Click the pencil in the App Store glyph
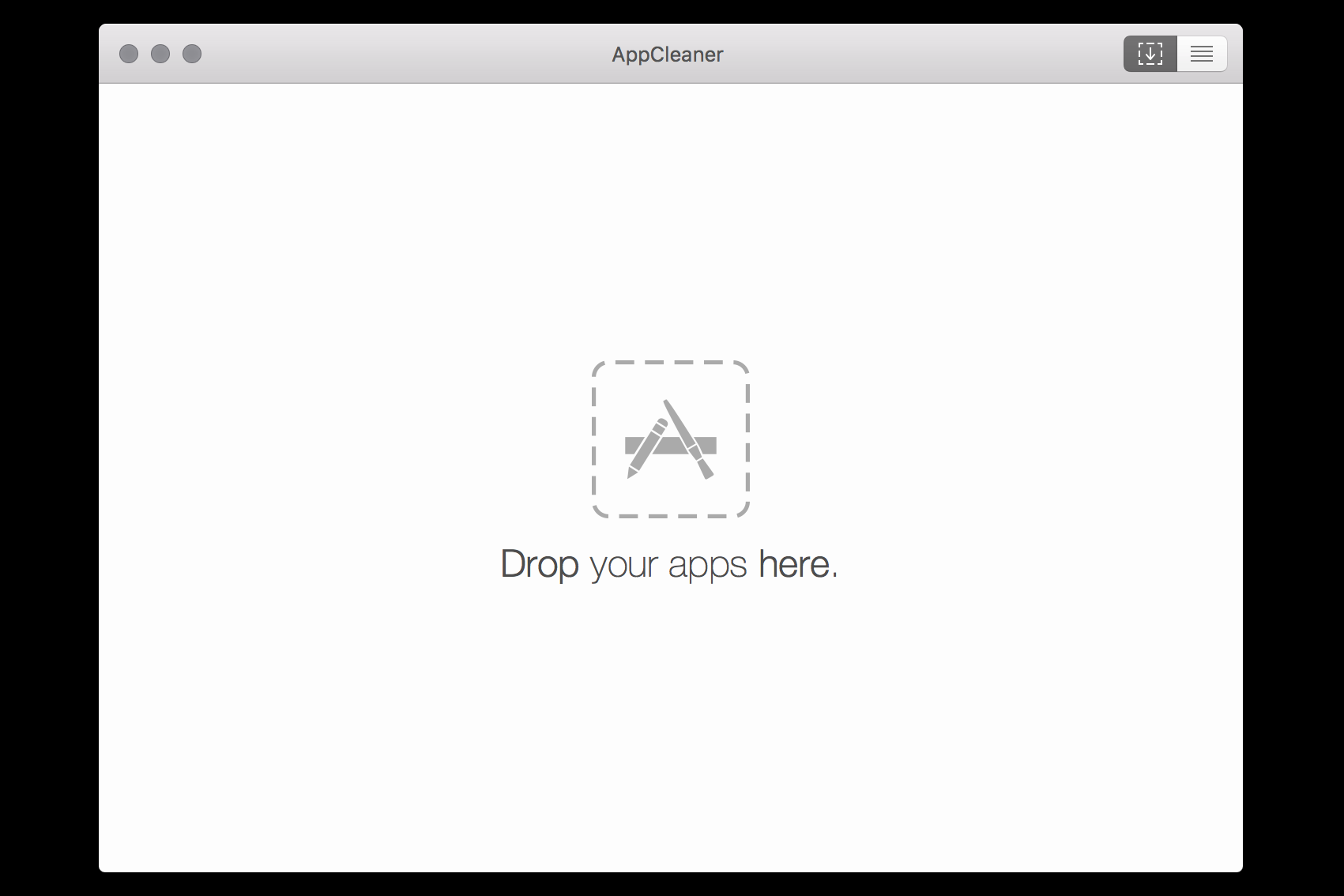Screen dimensions: 1344x896 [x=646, y=450]
